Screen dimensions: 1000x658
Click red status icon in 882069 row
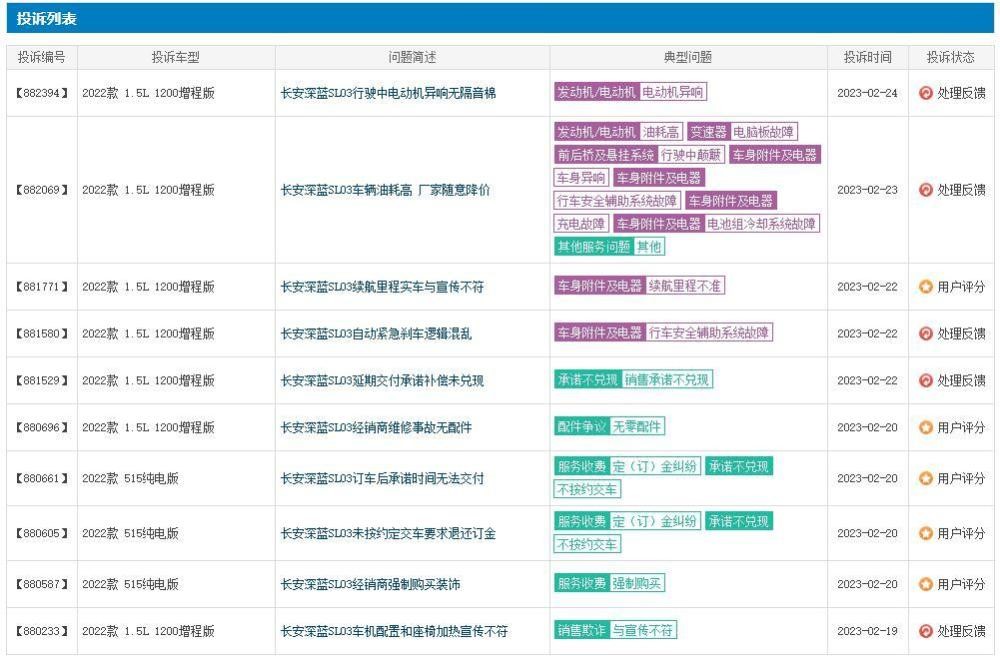[925, 190]
